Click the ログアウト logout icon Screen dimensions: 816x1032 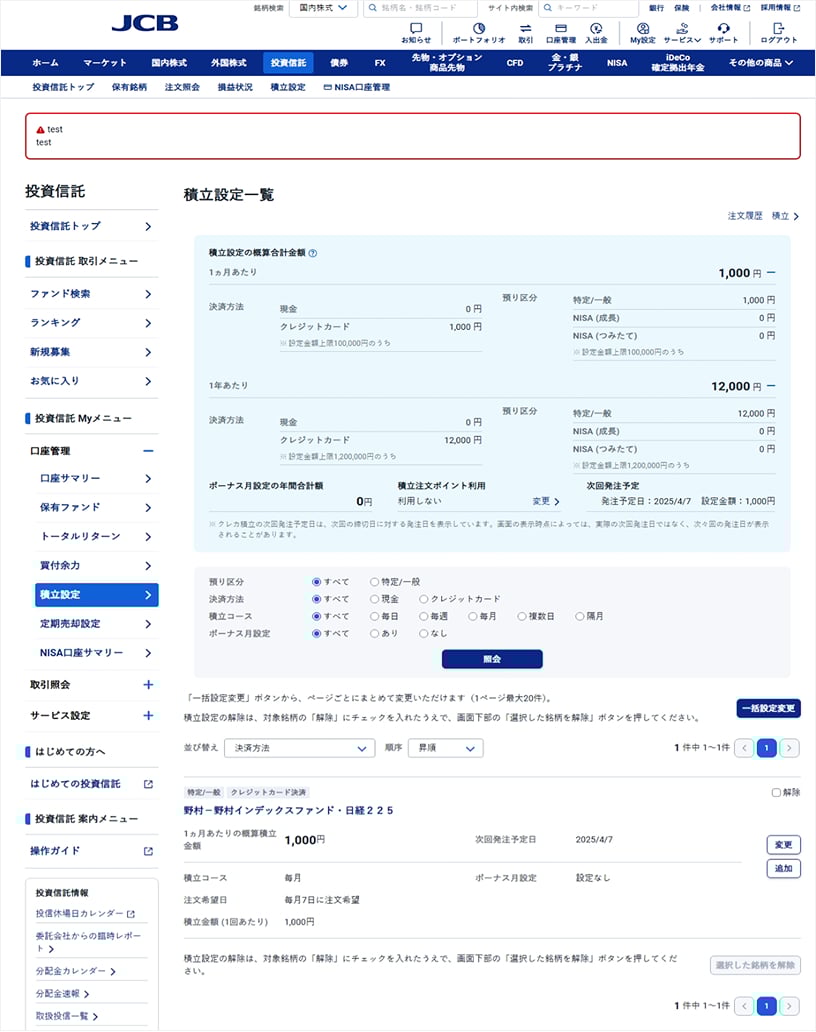tap(782, 28)
